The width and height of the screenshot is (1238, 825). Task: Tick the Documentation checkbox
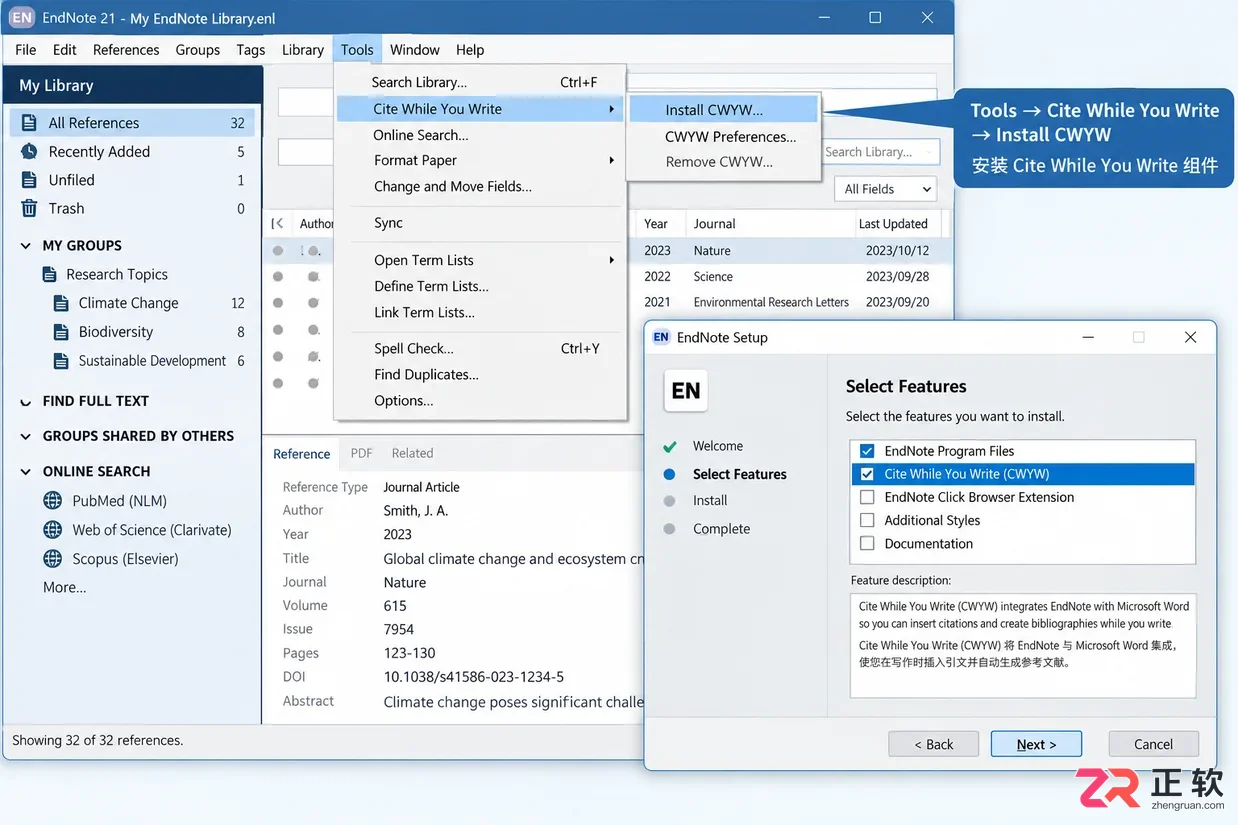(867, 543)
